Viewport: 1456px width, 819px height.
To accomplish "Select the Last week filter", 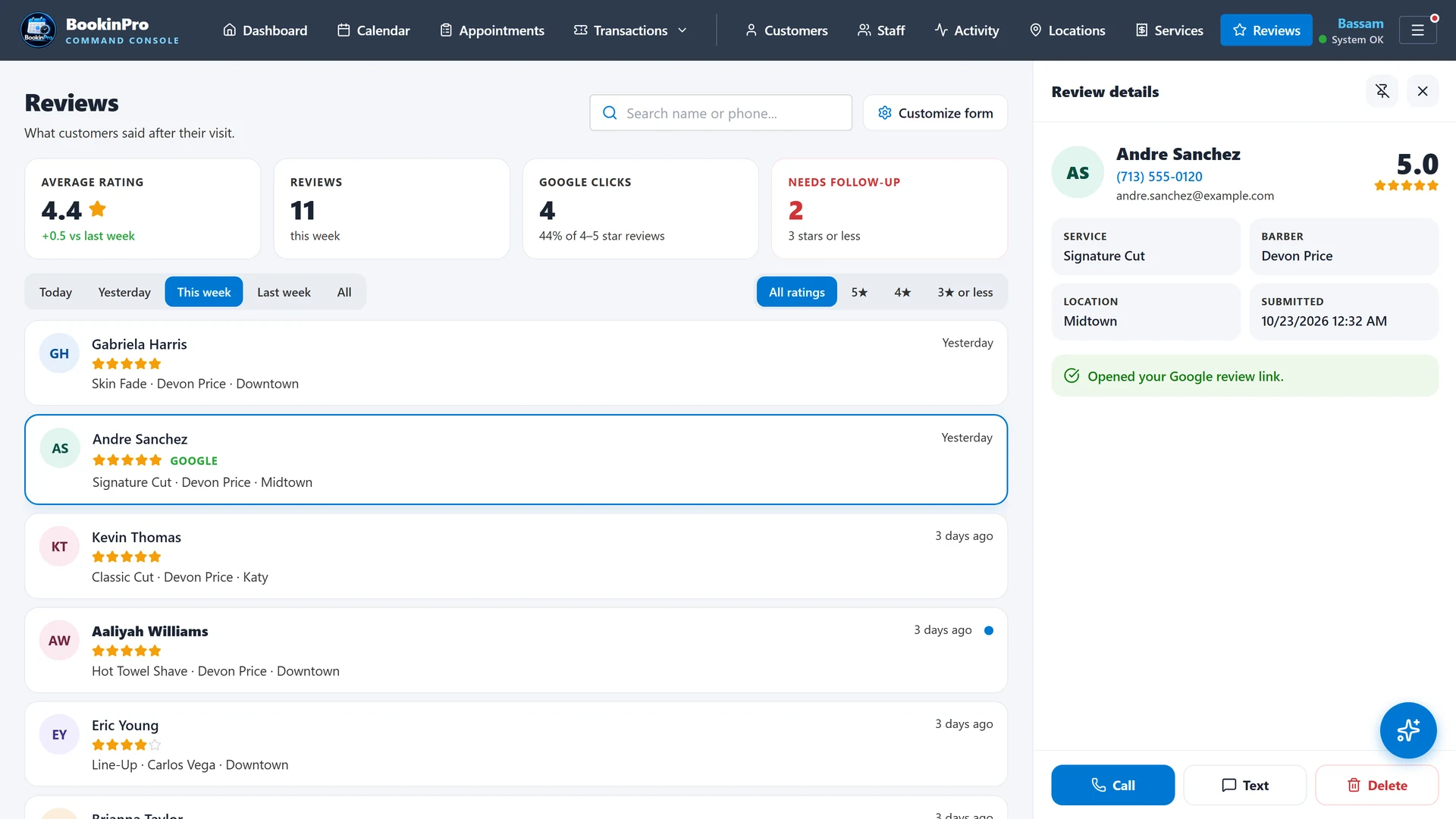I will click(x=284, y=292).
